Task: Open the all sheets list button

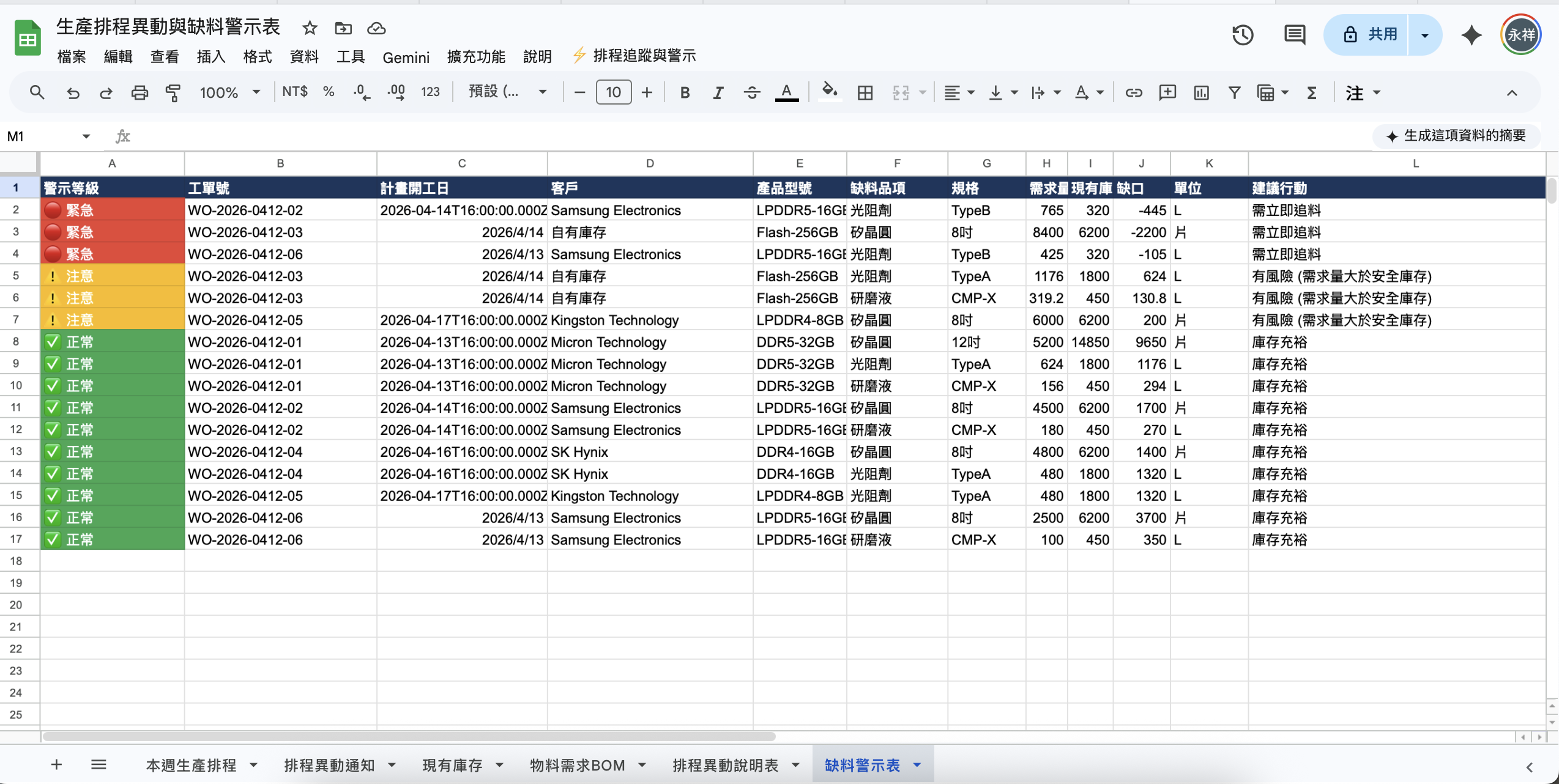Action: pyautogui.click(x=99, y=764)
